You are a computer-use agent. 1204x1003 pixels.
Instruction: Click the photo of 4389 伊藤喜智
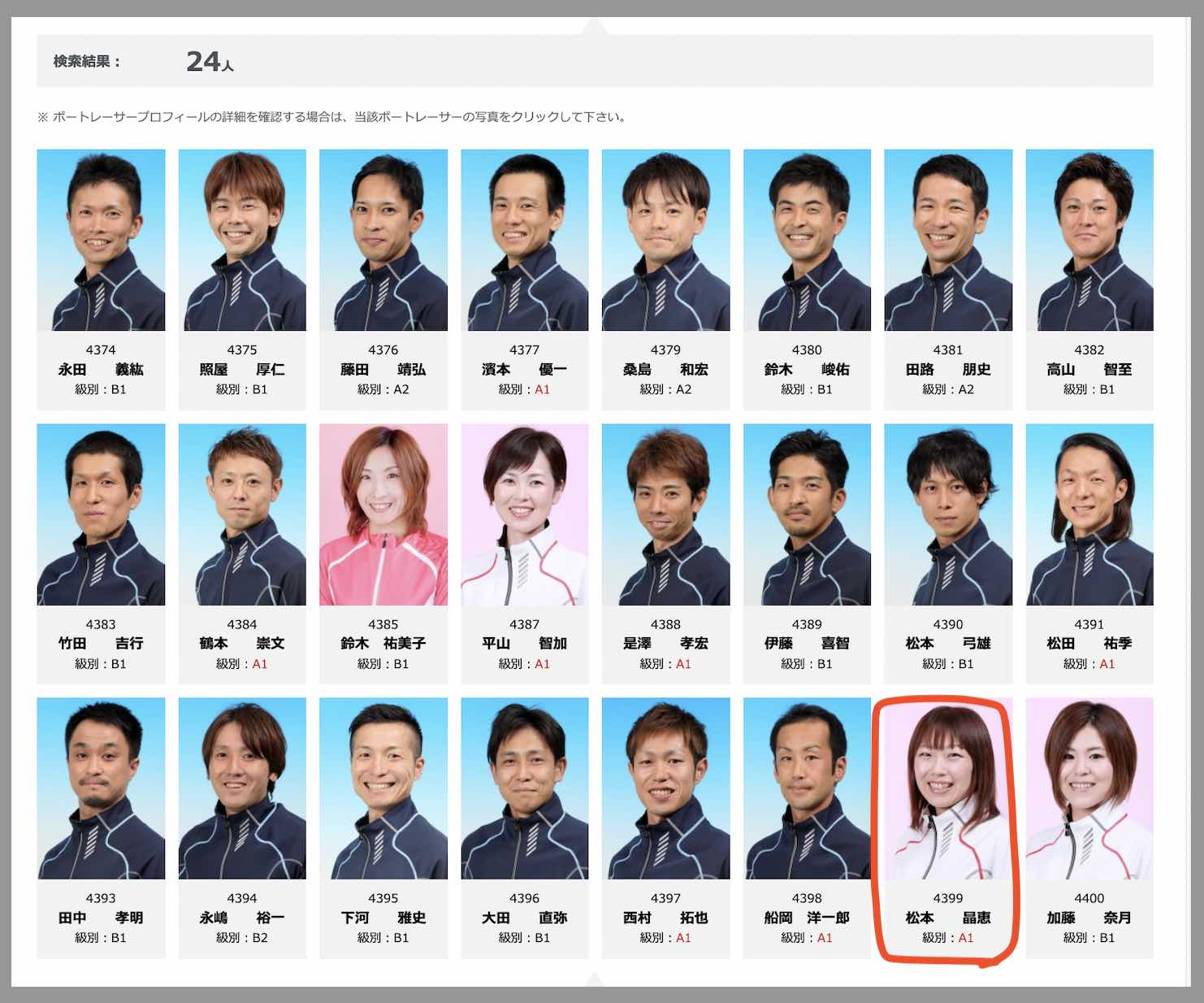[x=807, y=515]
